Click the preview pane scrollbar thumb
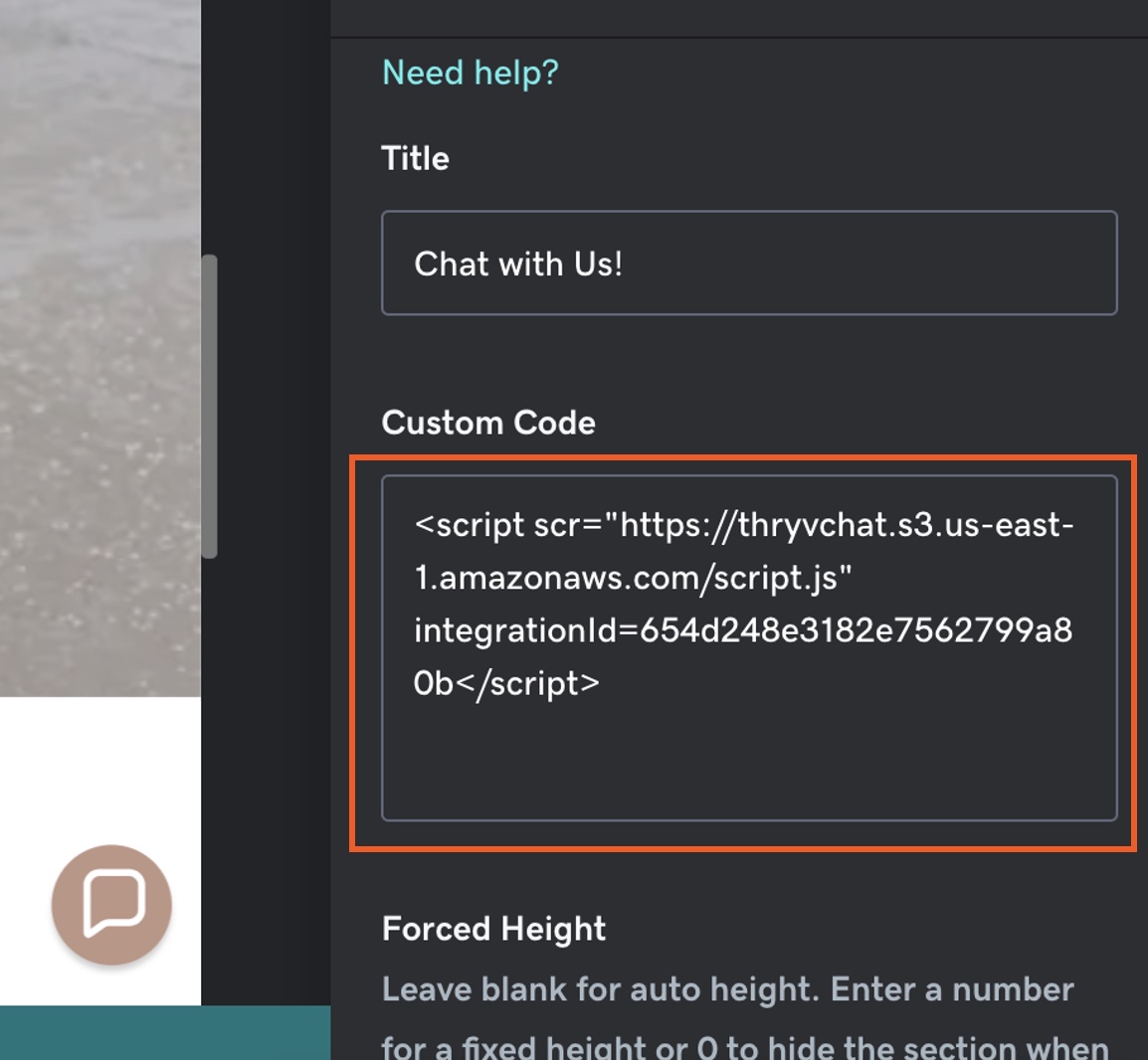Viewport: 1148px width, 1060px height. pos(209,406)
